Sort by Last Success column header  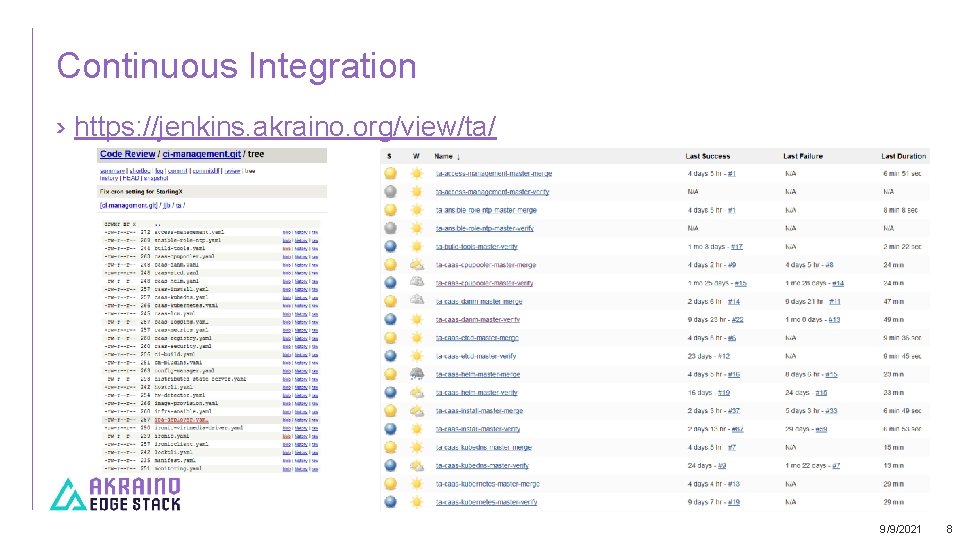[x=708, y=156]
